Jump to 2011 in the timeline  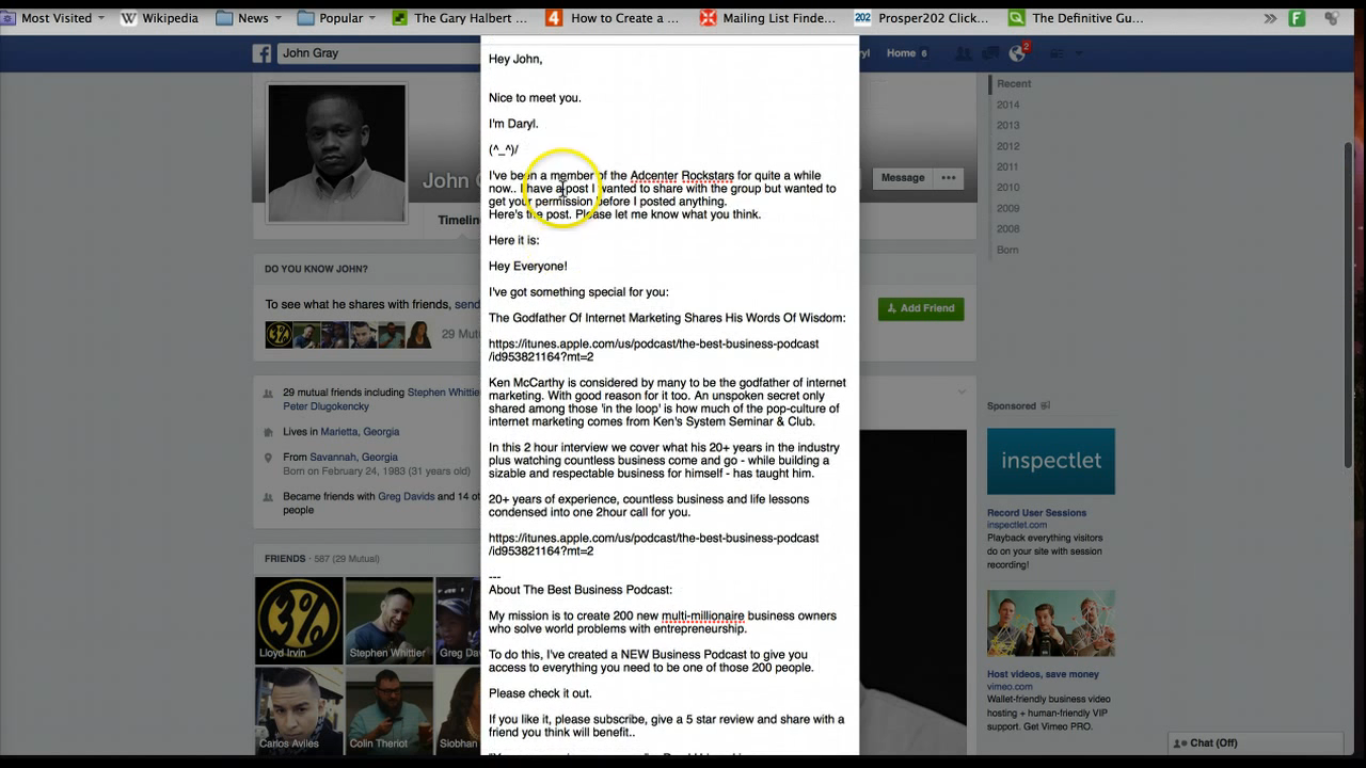pyautogui.click(x=1008, y=167)
